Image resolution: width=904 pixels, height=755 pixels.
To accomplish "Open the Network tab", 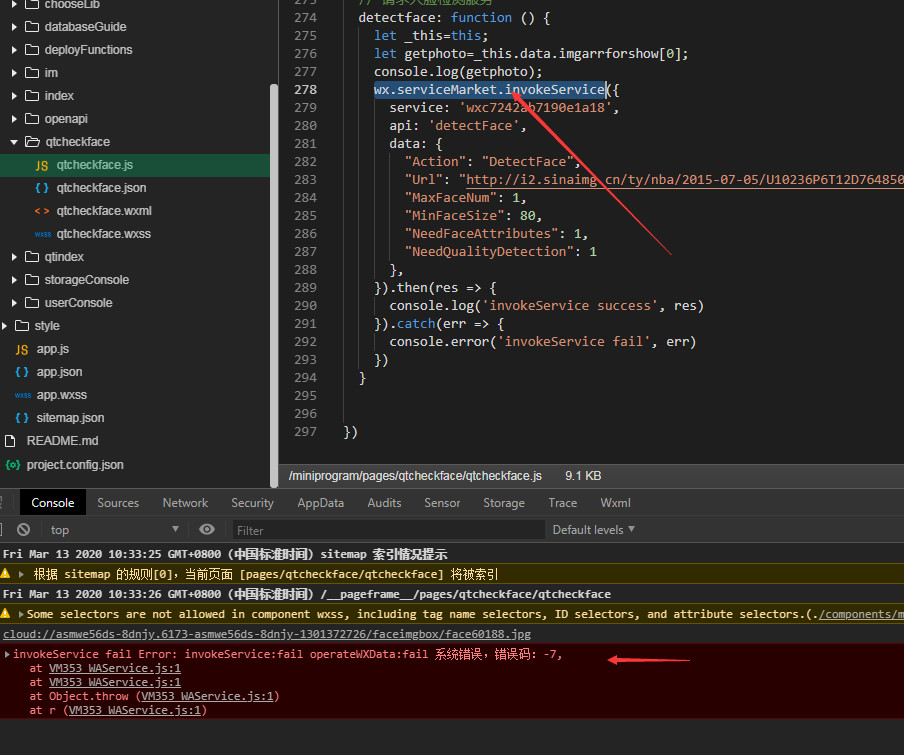I will pos(185,503).
